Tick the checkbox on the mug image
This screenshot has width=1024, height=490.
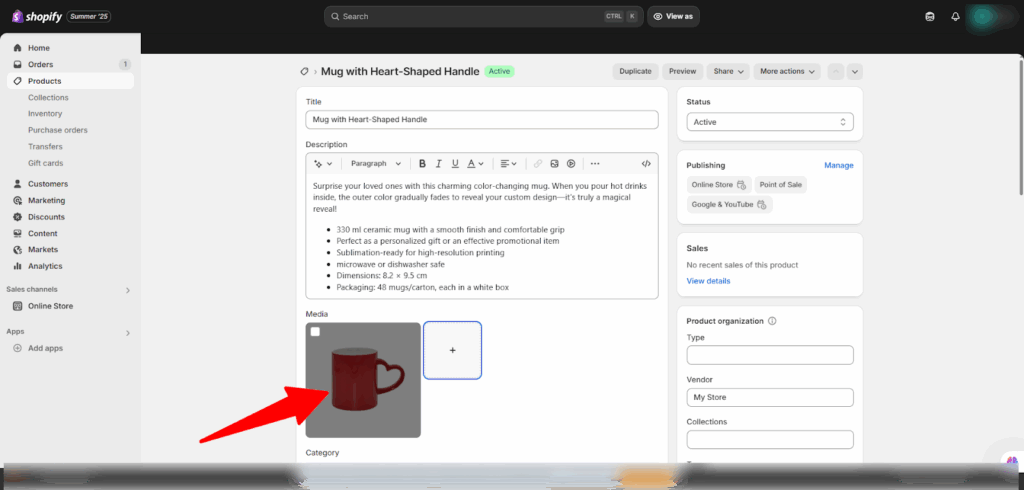(x=315, y=332)
